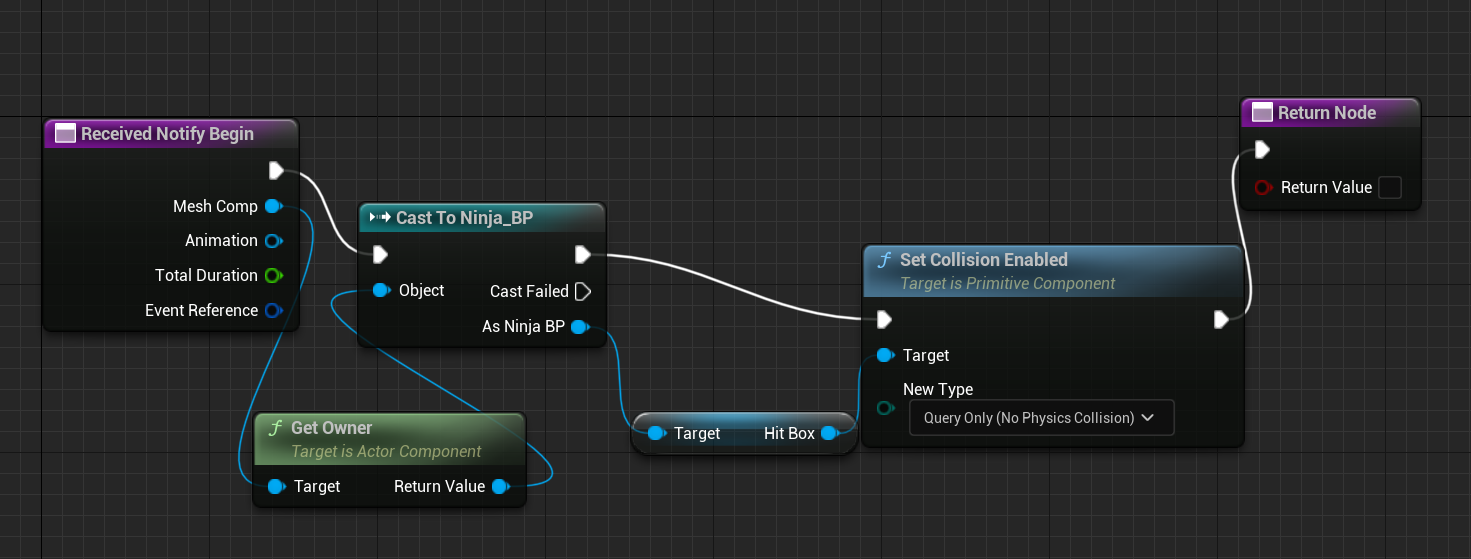The height and width of the screenshot is (559, 1471).
Task: Select the Mesh Comp output pin
Action: tap(273, 206)
